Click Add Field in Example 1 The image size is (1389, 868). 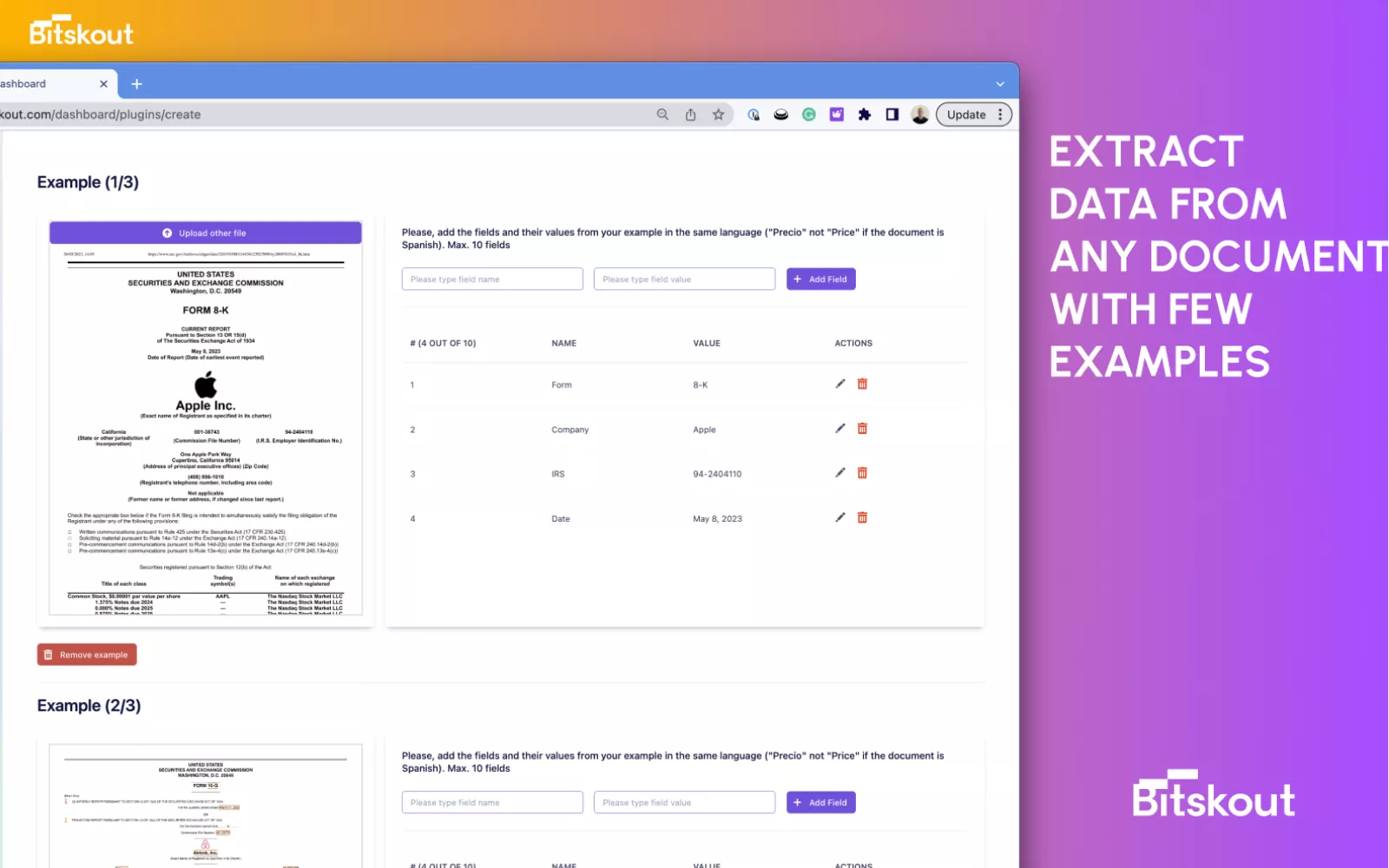pos(820,279)
